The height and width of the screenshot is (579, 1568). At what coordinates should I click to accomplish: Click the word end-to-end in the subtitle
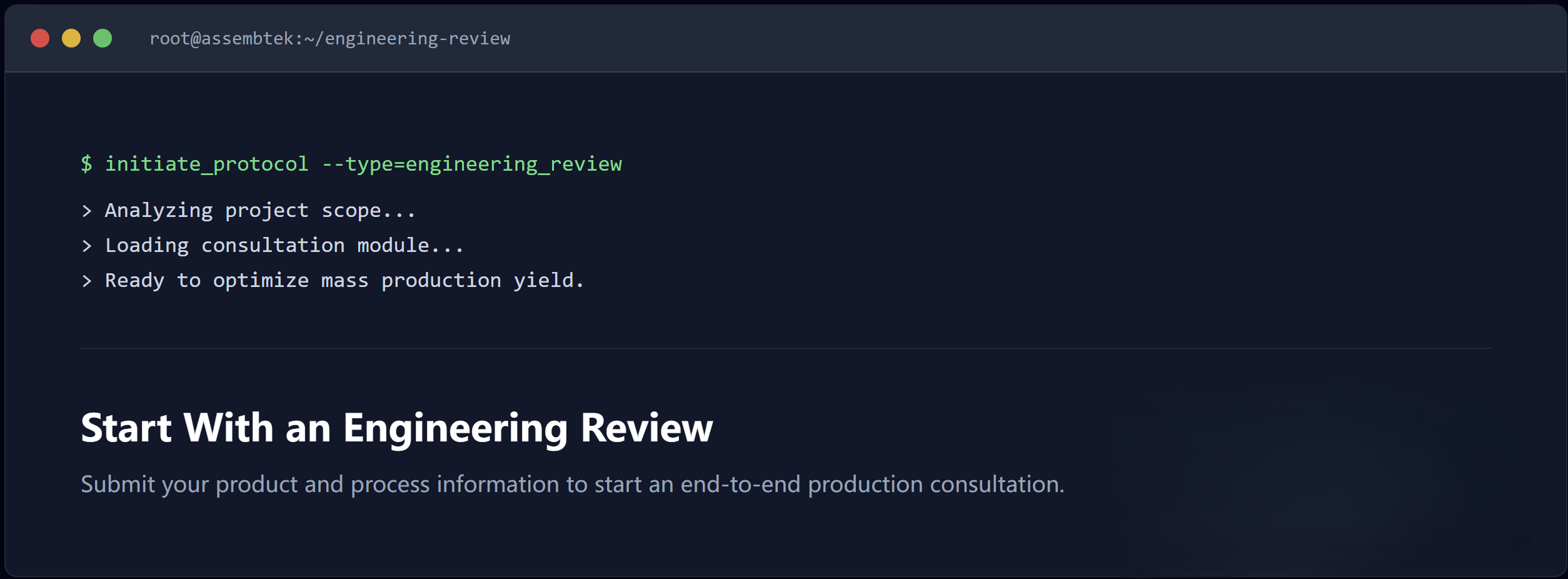740,485
